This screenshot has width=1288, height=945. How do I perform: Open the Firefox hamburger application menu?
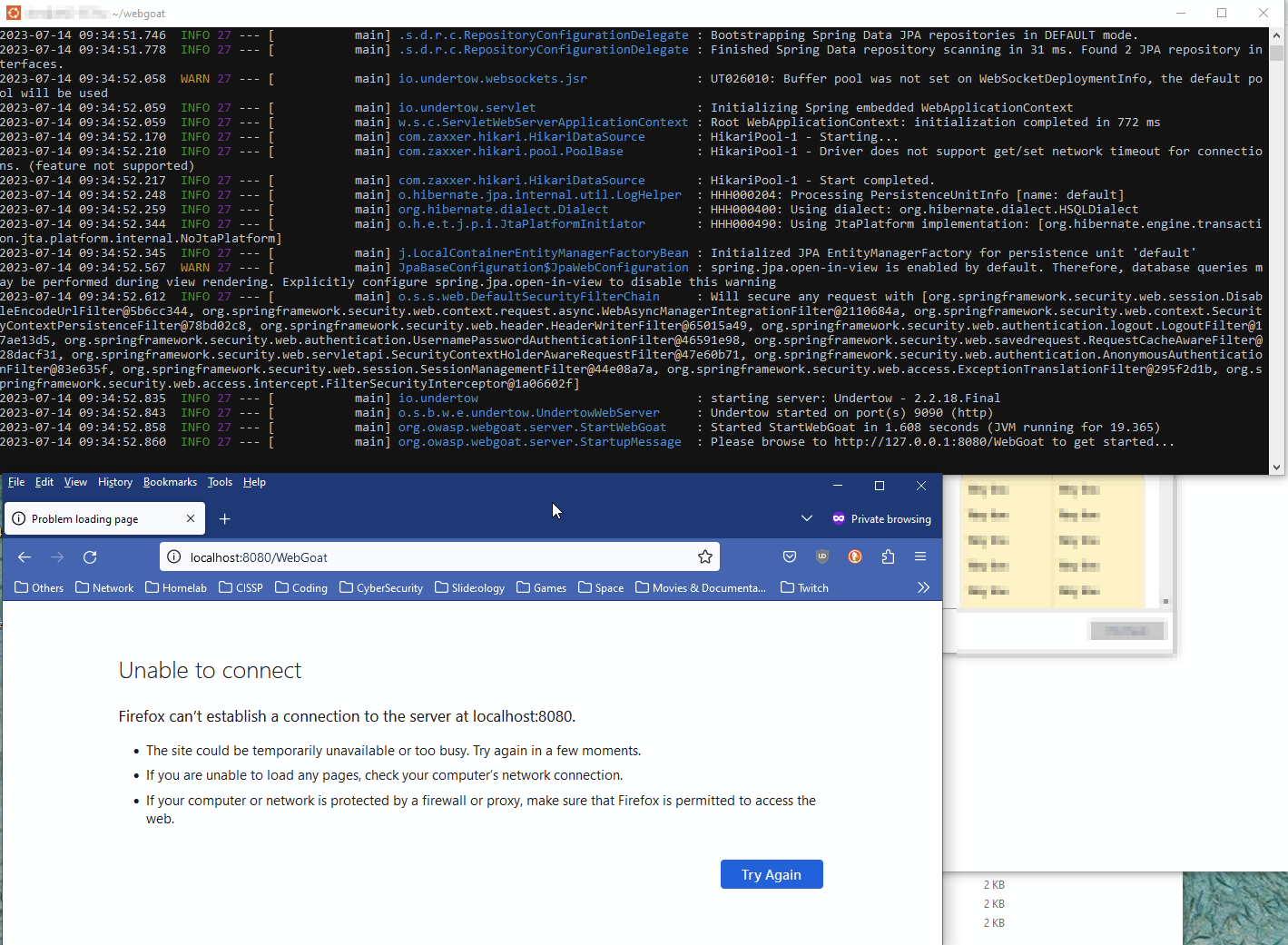coord(920,556)
